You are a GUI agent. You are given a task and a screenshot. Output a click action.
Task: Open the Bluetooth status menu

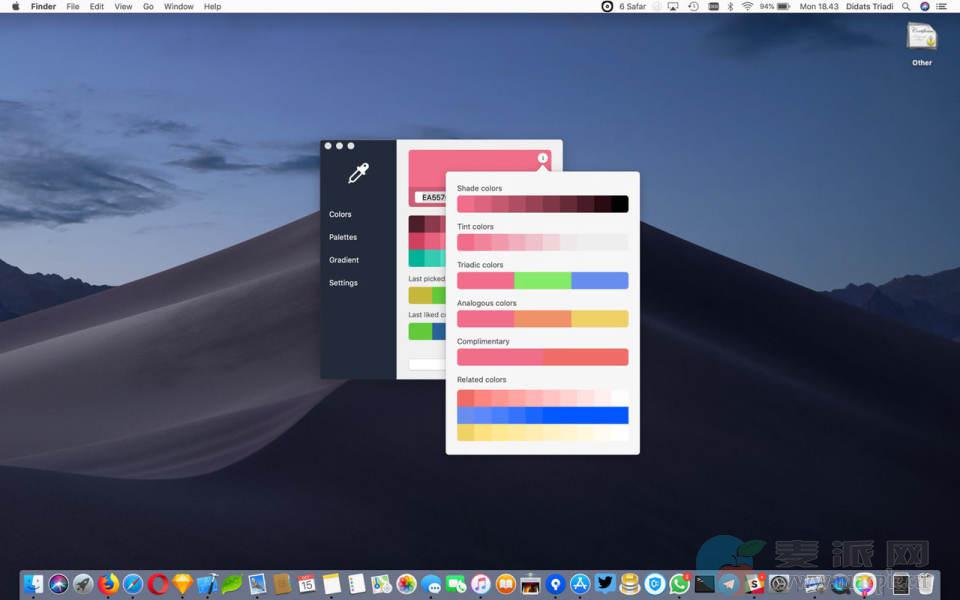[x=730, y=6]
